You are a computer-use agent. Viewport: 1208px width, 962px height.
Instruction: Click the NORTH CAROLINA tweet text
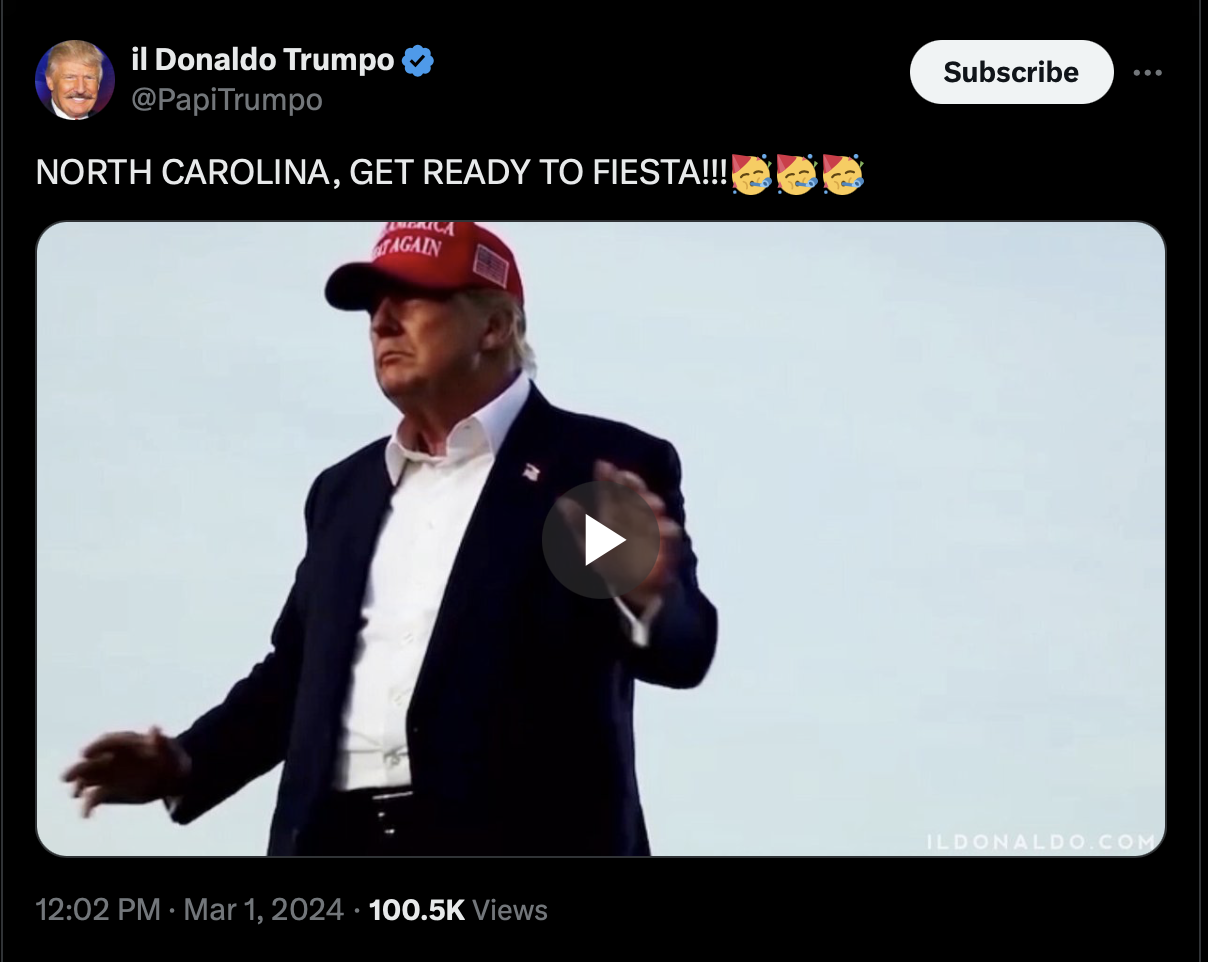(382, 173)
